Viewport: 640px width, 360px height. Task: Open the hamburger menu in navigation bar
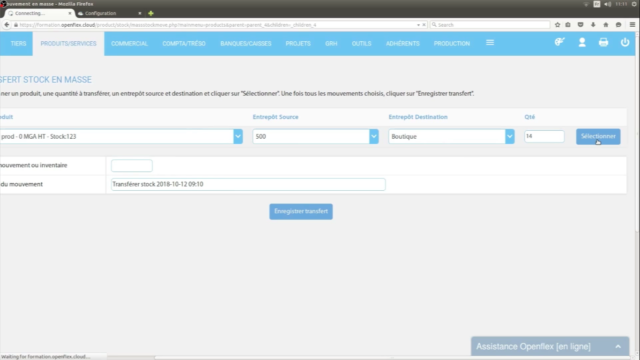(x=490, y=42)
